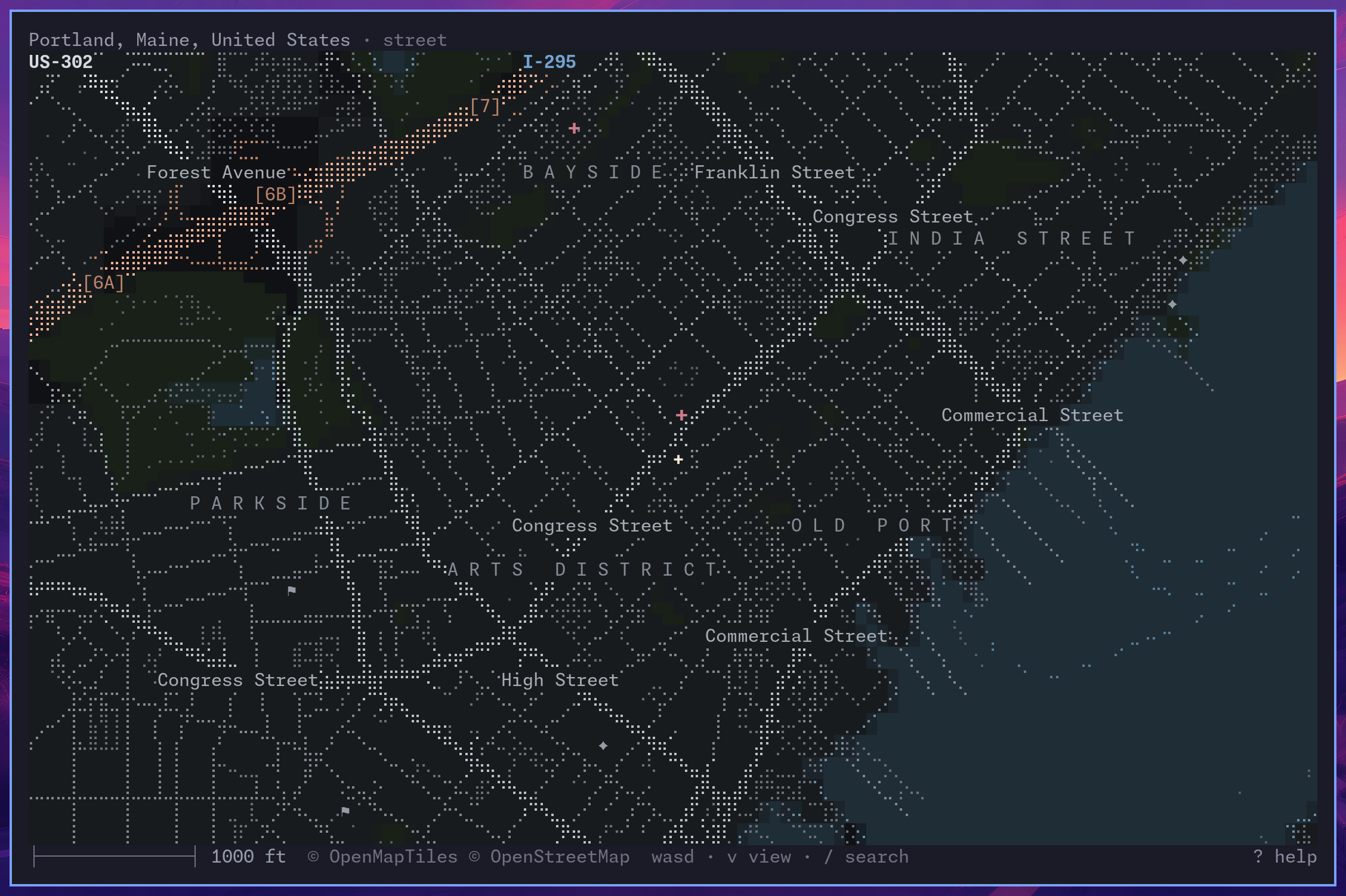Click the pink plus marker near exit [7]
1346x896 pixels.
coord(574,128)
